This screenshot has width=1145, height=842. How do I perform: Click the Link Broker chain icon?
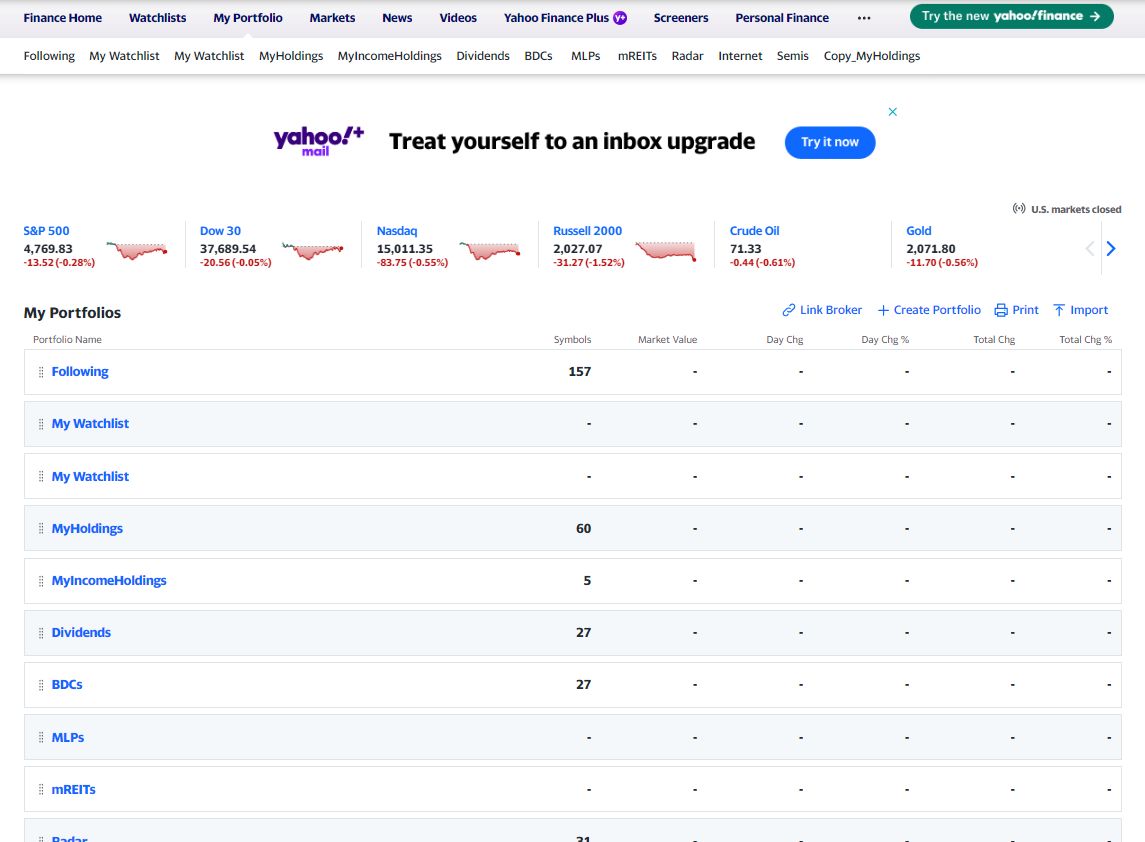pos(789,310)
